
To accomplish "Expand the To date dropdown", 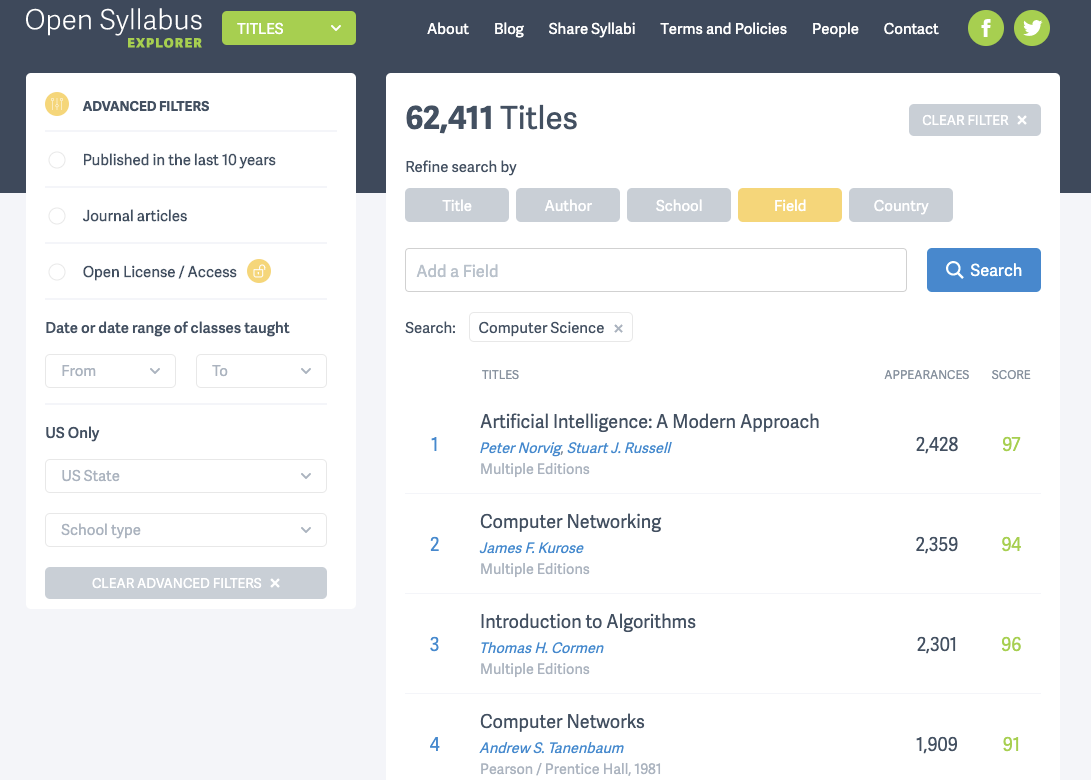I will pyautogui.click(x=261, y=371).
